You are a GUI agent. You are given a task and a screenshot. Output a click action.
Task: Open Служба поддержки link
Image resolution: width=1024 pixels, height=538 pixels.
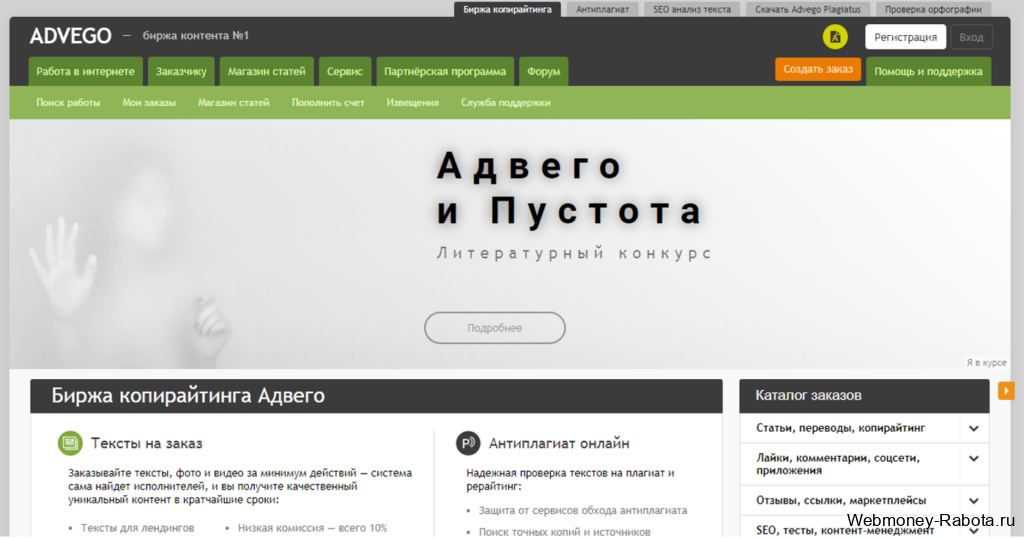point(505,103)
